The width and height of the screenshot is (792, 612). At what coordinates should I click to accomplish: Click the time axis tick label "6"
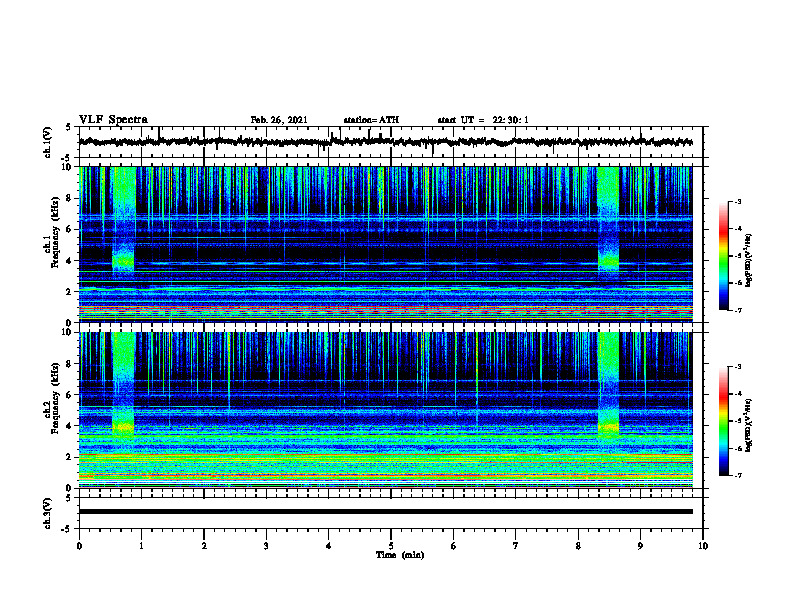pyautogui.click(x=454, y=546)
